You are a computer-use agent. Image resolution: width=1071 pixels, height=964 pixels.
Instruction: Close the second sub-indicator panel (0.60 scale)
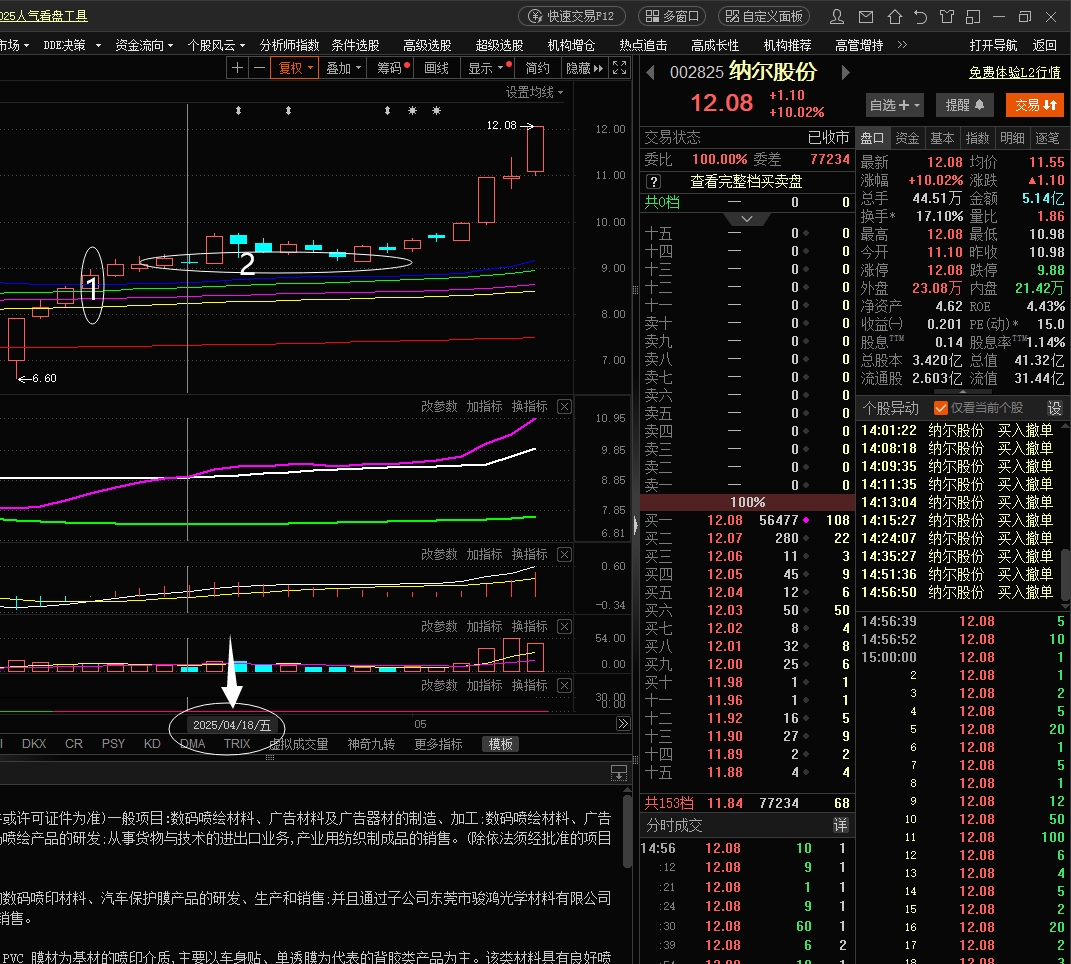point(564,554)
